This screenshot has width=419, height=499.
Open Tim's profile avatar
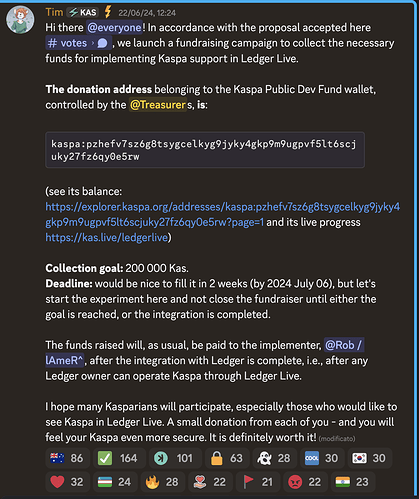20,20
